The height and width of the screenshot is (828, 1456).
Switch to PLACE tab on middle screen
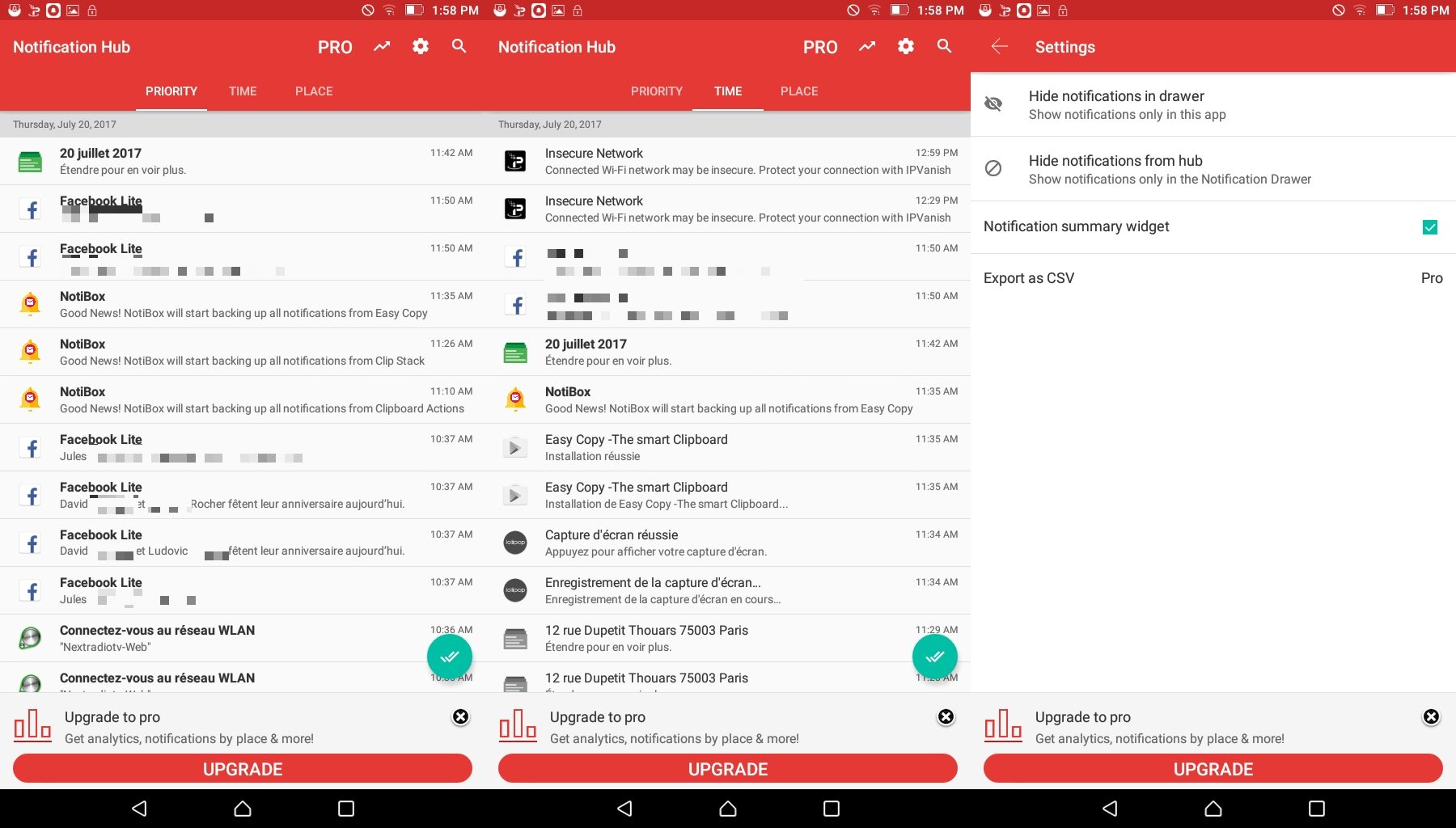[x=799, y=91]
